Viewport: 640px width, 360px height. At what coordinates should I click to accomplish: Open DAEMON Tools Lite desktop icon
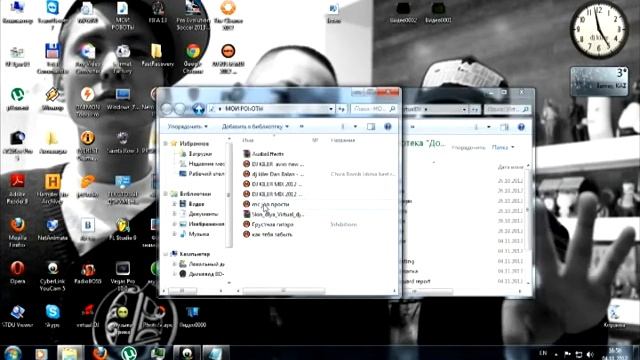pyautogui.click(x=87, y=102)
